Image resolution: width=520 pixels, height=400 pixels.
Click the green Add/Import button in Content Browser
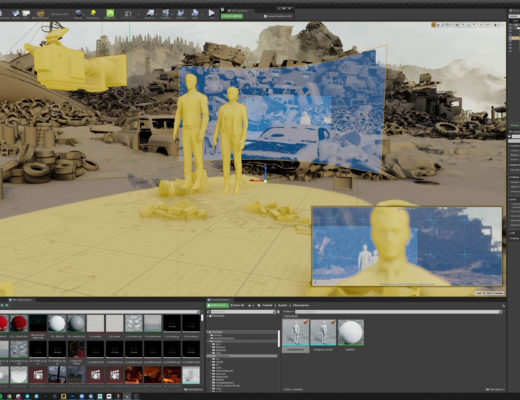[218, 305]
